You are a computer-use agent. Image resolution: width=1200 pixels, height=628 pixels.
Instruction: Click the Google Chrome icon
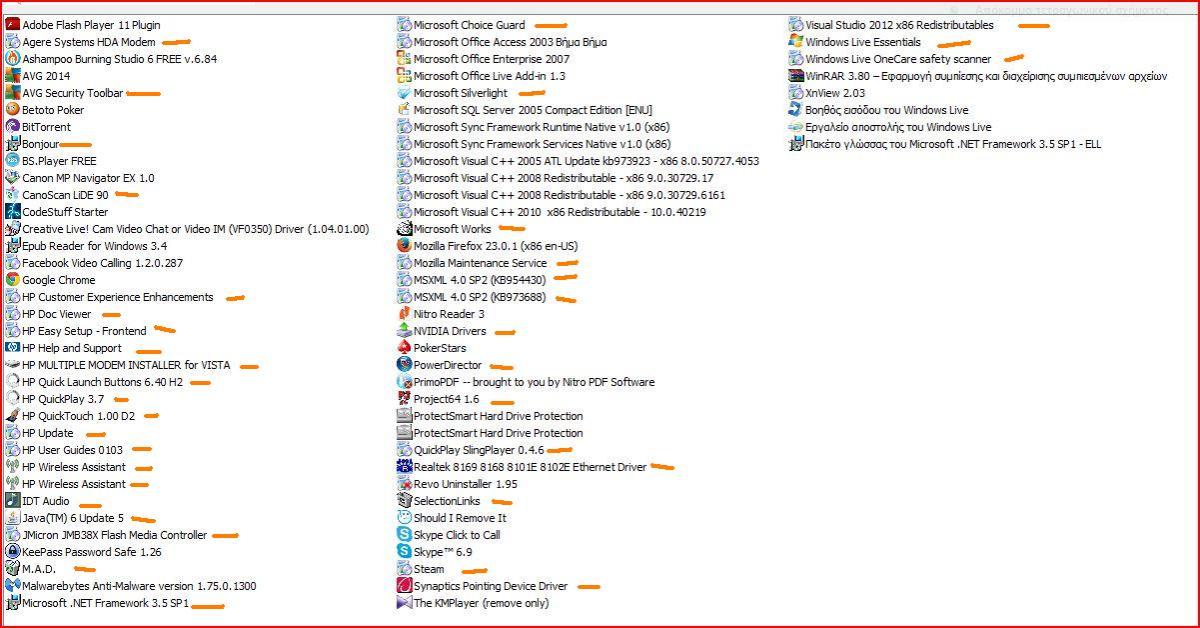pos(12,280)
